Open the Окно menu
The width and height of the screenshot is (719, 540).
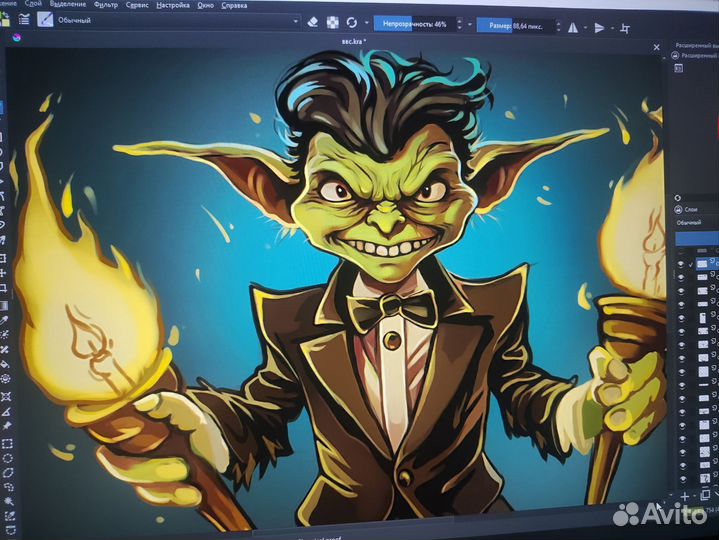205,6
